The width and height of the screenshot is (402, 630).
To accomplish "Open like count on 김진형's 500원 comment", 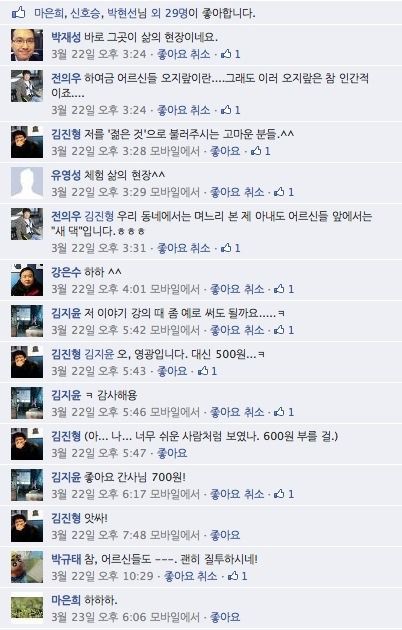I will [207, 371].
